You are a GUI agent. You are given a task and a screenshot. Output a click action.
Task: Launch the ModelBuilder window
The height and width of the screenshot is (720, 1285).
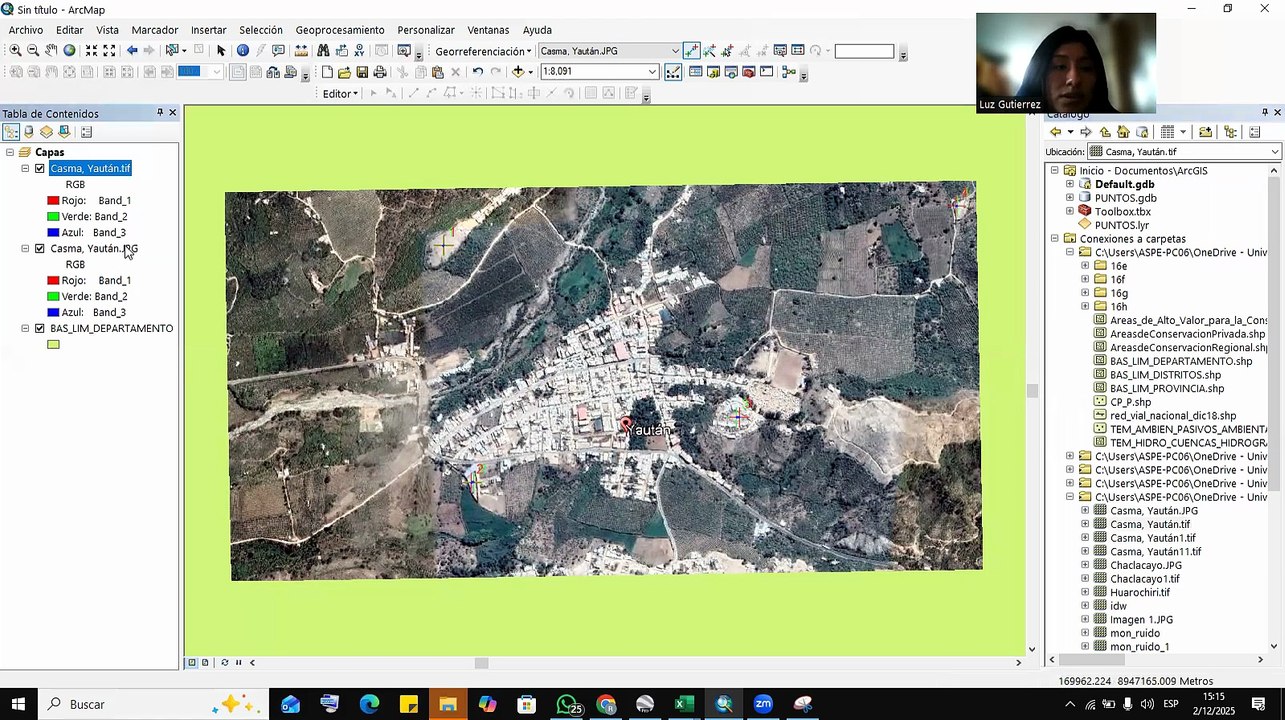(788, 72)
